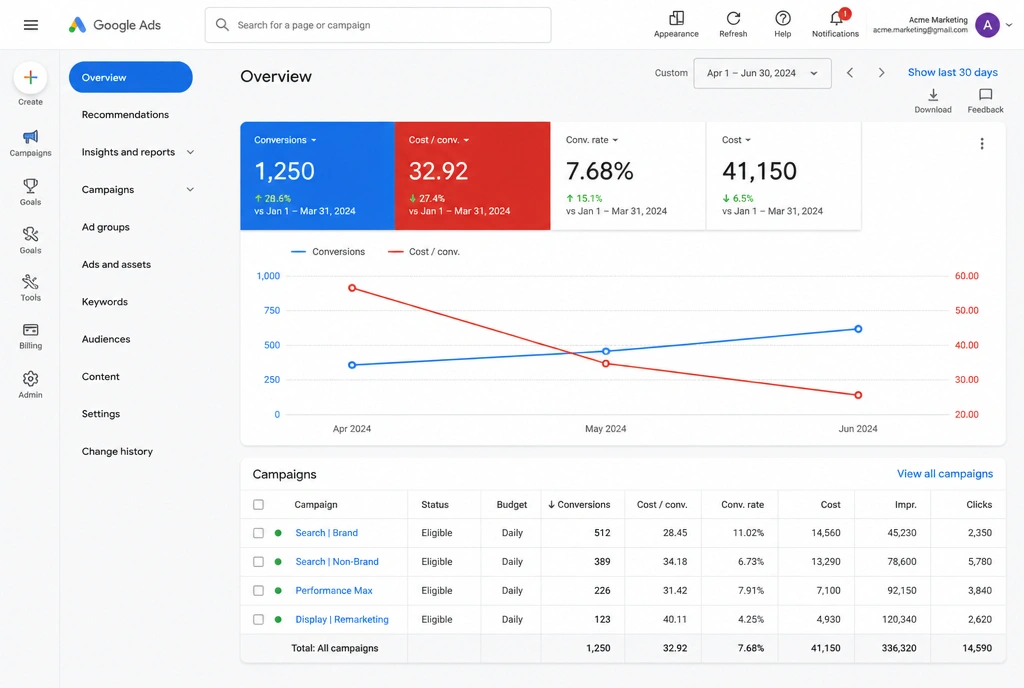The height and width of the screenshot is (688, 1024).
Task: Check the Performance Max row checkbox
Action: tap(259, 591)
